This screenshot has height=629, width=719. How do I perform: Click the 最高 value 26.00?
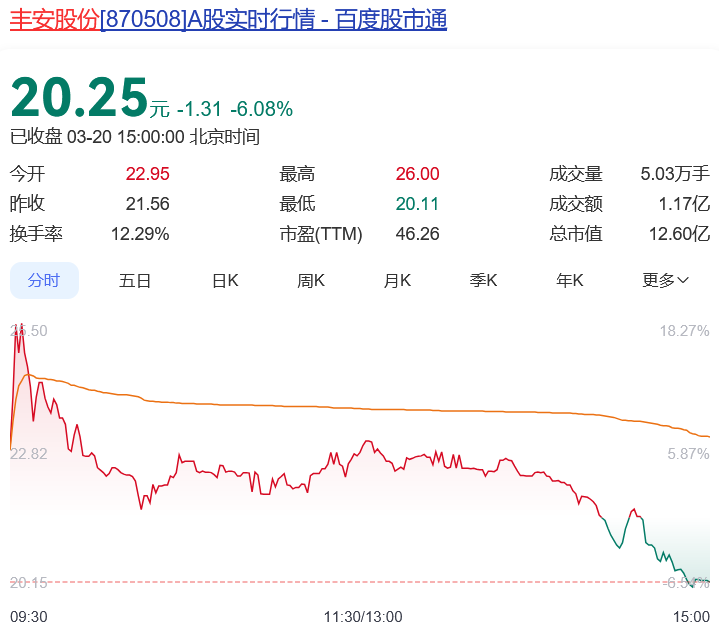[x=417, y=174]
